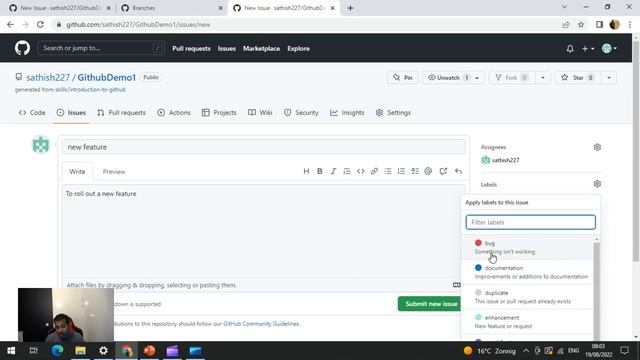The image size is (640, 360).
Task: Add a link via the toolbar
Action: [x=374, y=171]
